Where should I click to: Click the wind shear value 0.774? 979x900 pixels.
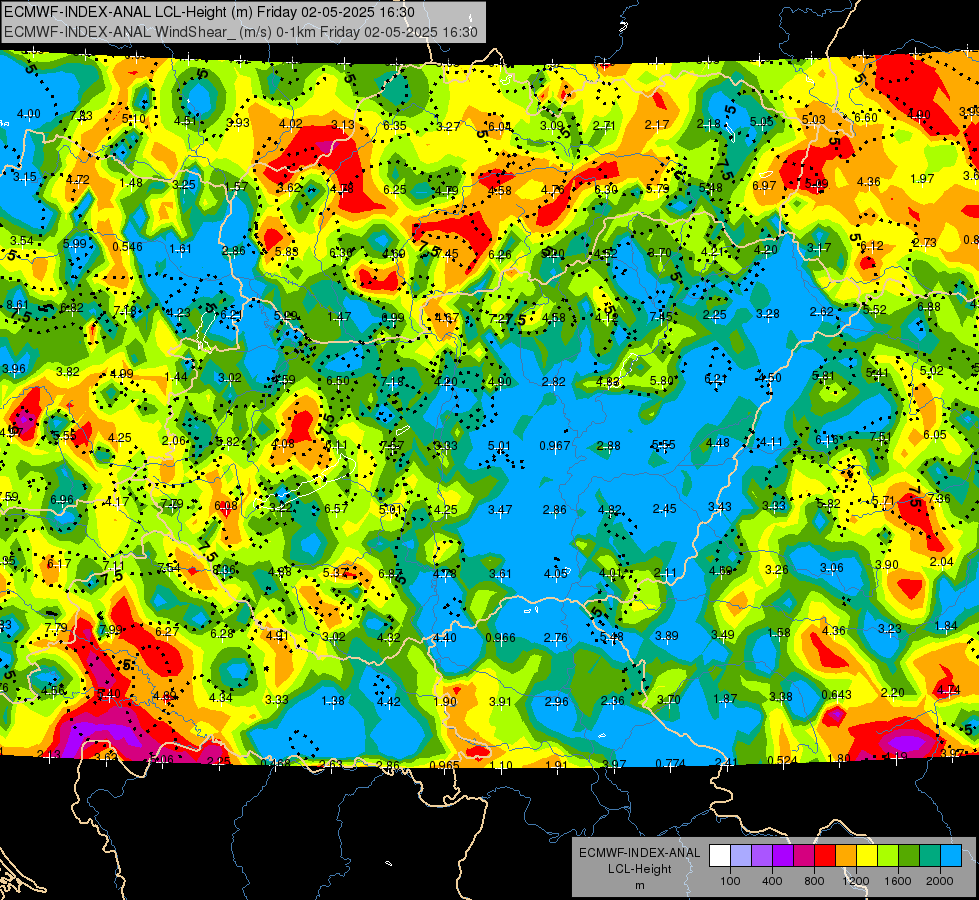pos(671,763)
